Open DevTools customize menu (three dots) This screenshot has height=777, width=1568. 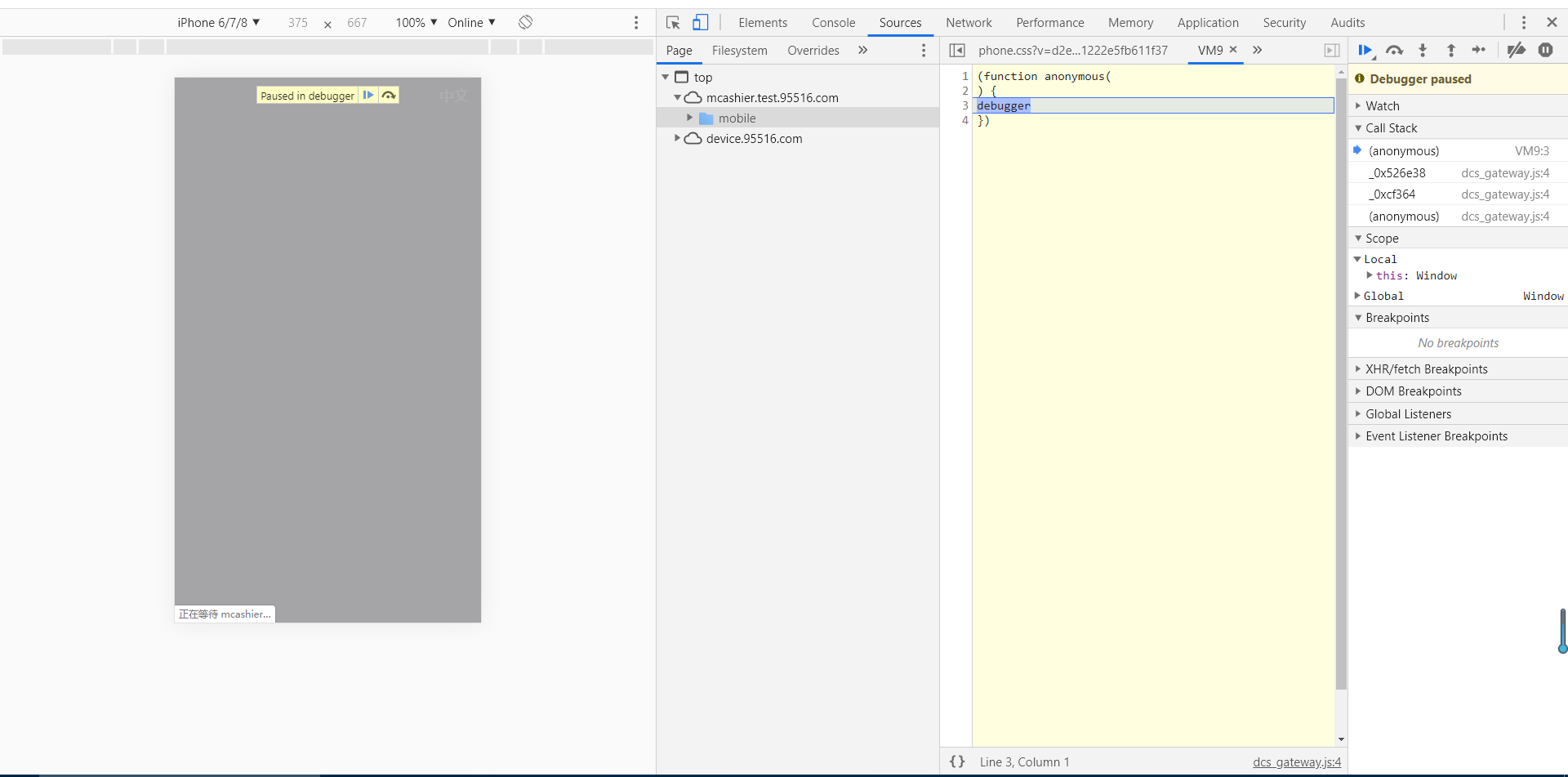[x=1523, y=23]
